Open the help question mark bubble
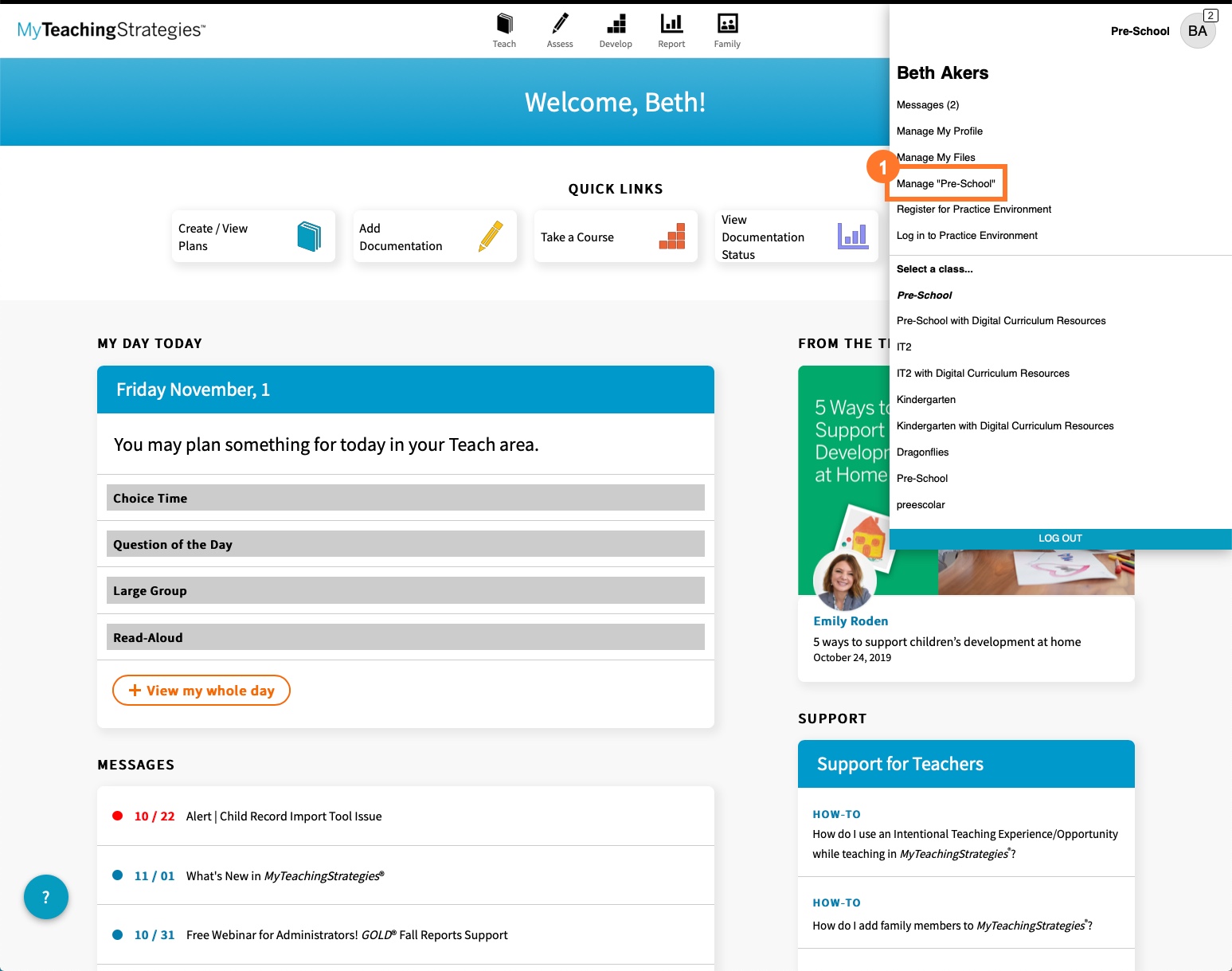This screenshot has width=1232, height=971. tap(46, 897)
